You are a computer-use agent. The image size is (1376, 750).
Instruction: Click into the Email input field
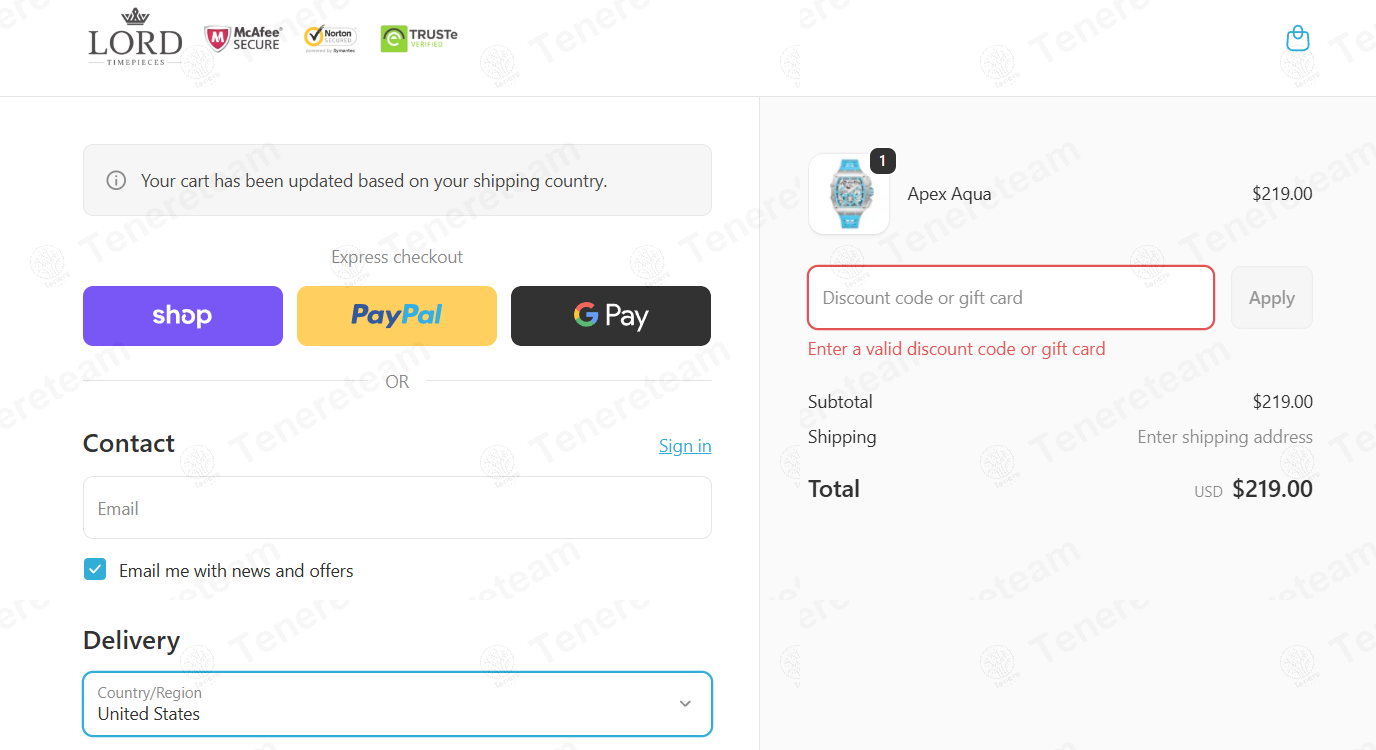click(x=397, y=508)
